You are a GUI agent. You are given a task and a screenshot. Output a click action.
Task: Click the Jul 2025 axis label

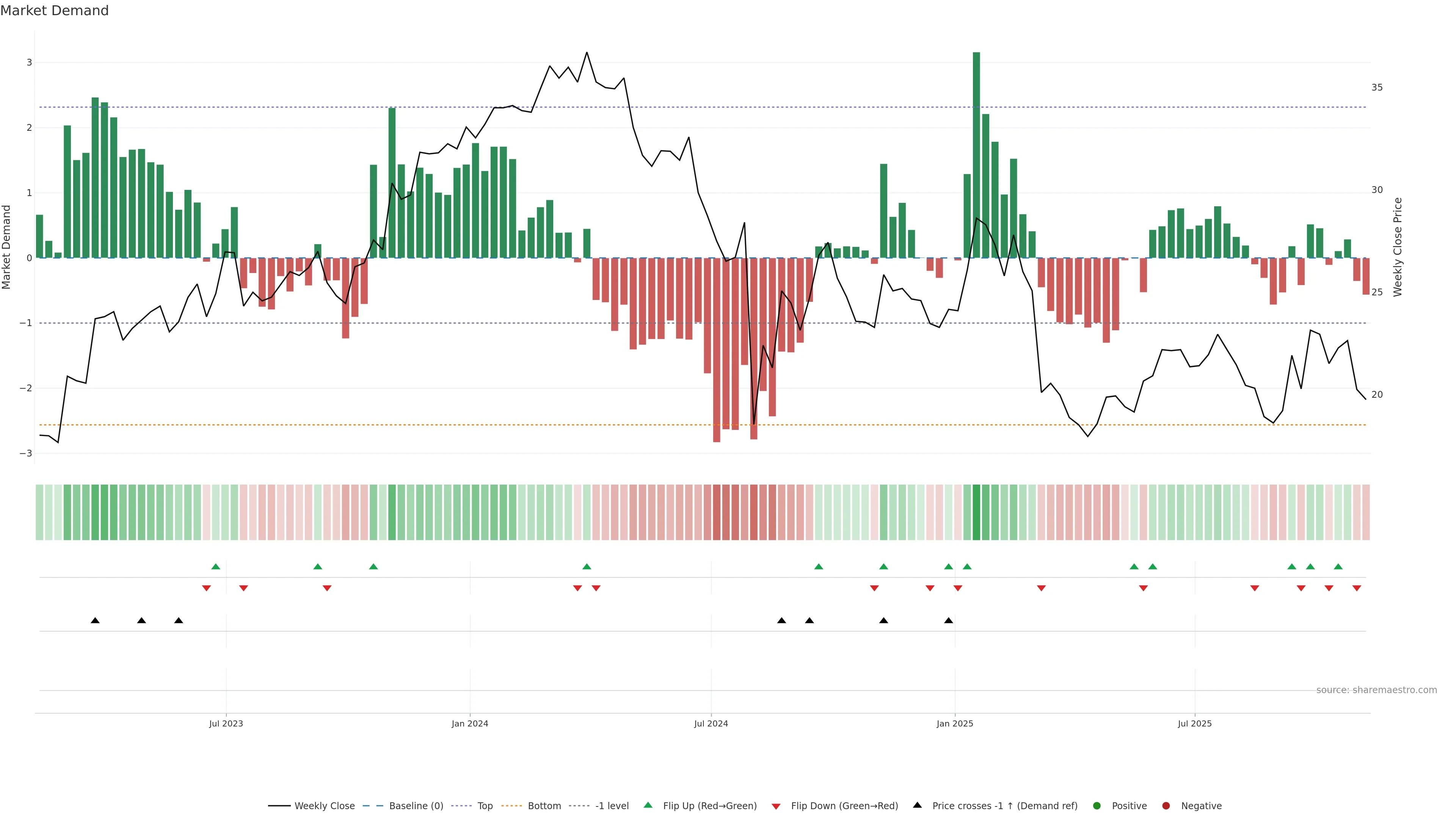coord(1194,723)
